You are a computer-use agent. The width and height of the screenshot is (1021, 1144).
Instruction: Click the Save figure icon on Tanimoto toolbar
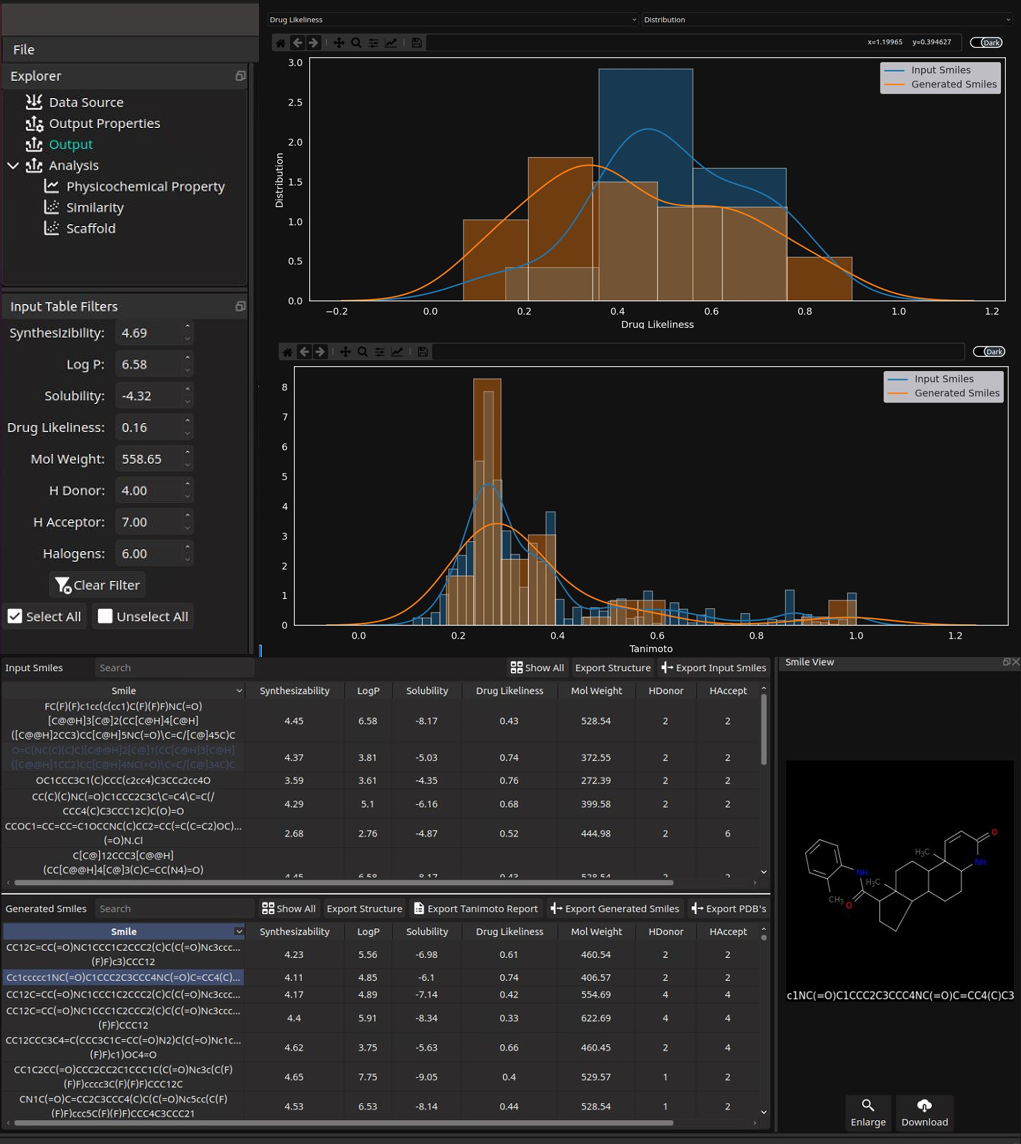422,351
